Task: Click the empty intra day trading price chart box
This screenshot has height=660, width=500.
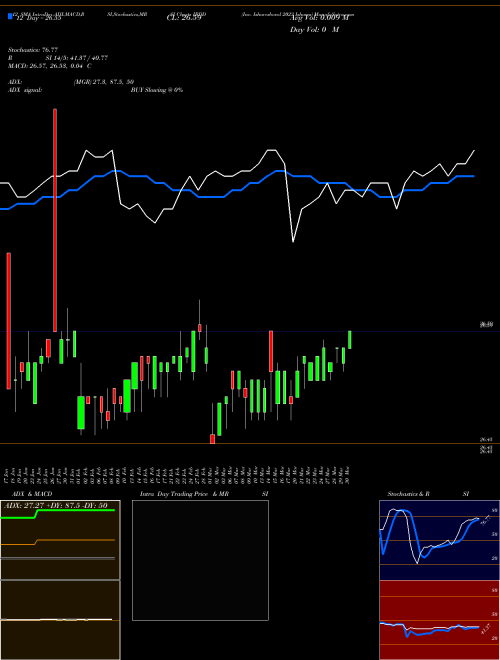Action: pos(200,560)
